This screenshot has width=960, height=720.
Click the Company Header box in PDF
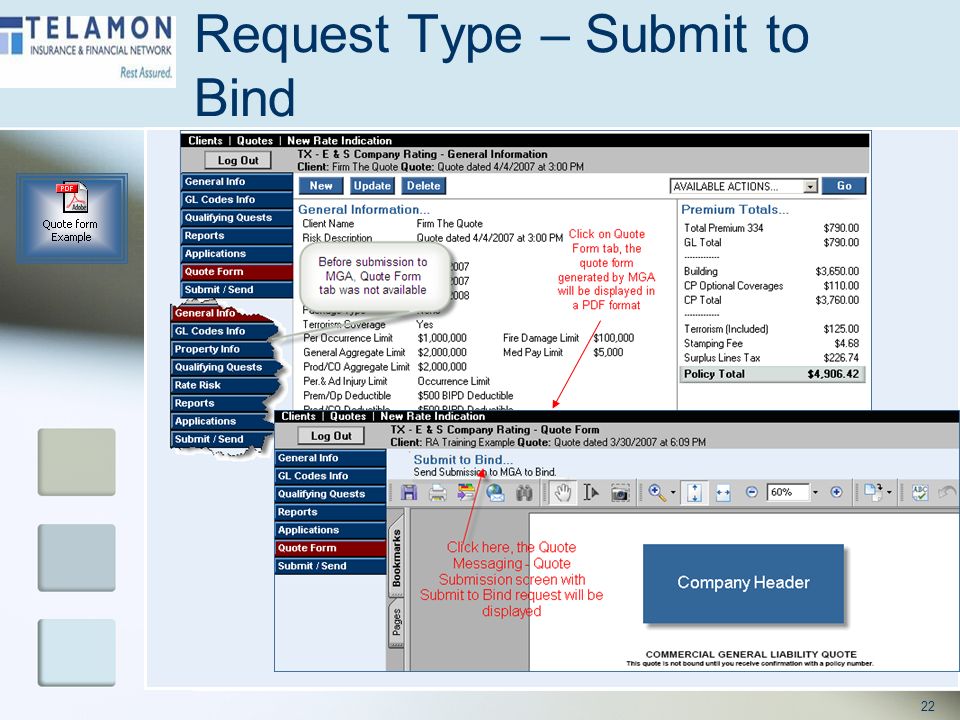(x=743, y=583)
